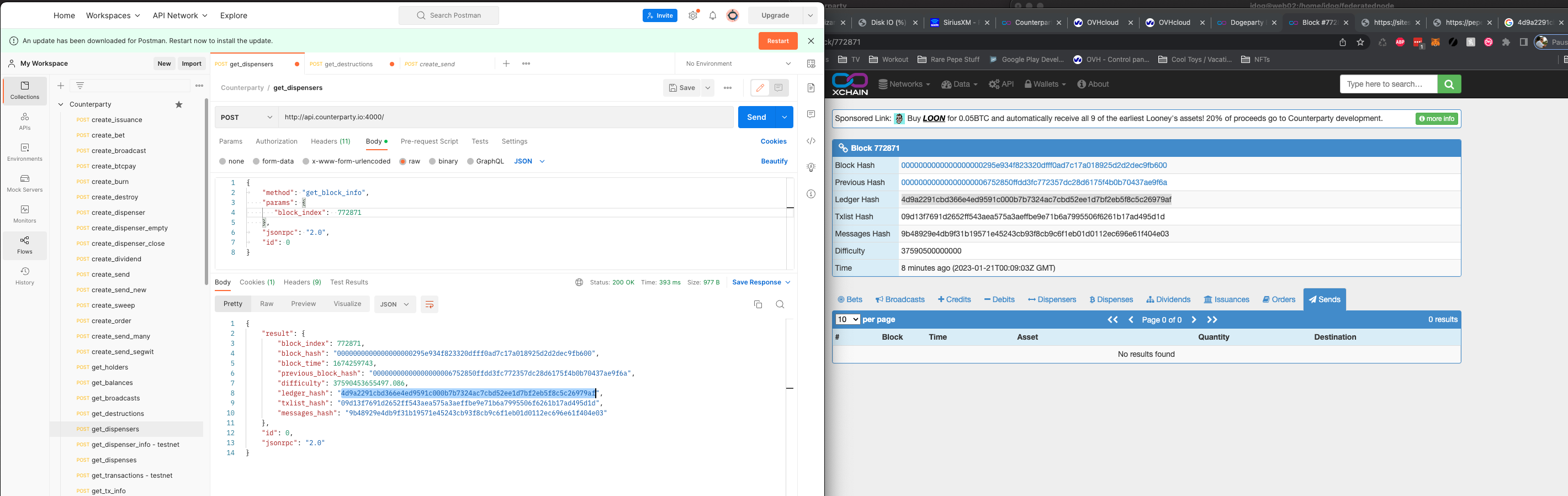This screenshot has width=1568, height=496.
Task: Focus the Search Postman field
Action: pyautogui.click(x=449, y=16)
